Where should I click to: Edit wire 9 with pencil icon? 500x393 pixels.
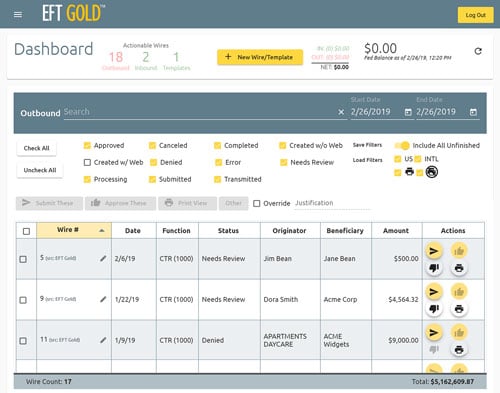point(103,299)
